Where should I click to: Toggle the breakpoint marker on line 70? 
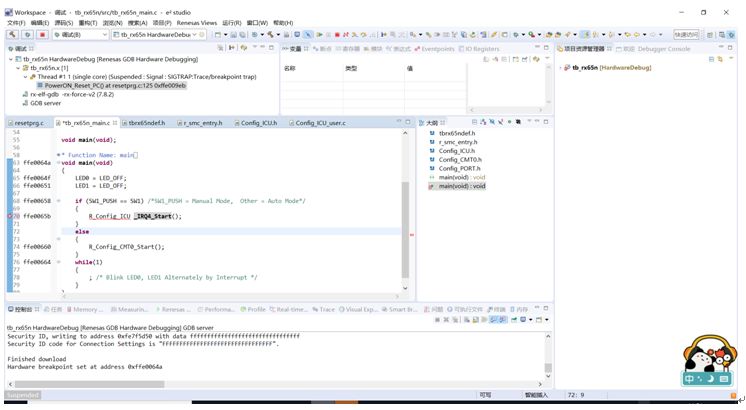click(x=10, y=216)
